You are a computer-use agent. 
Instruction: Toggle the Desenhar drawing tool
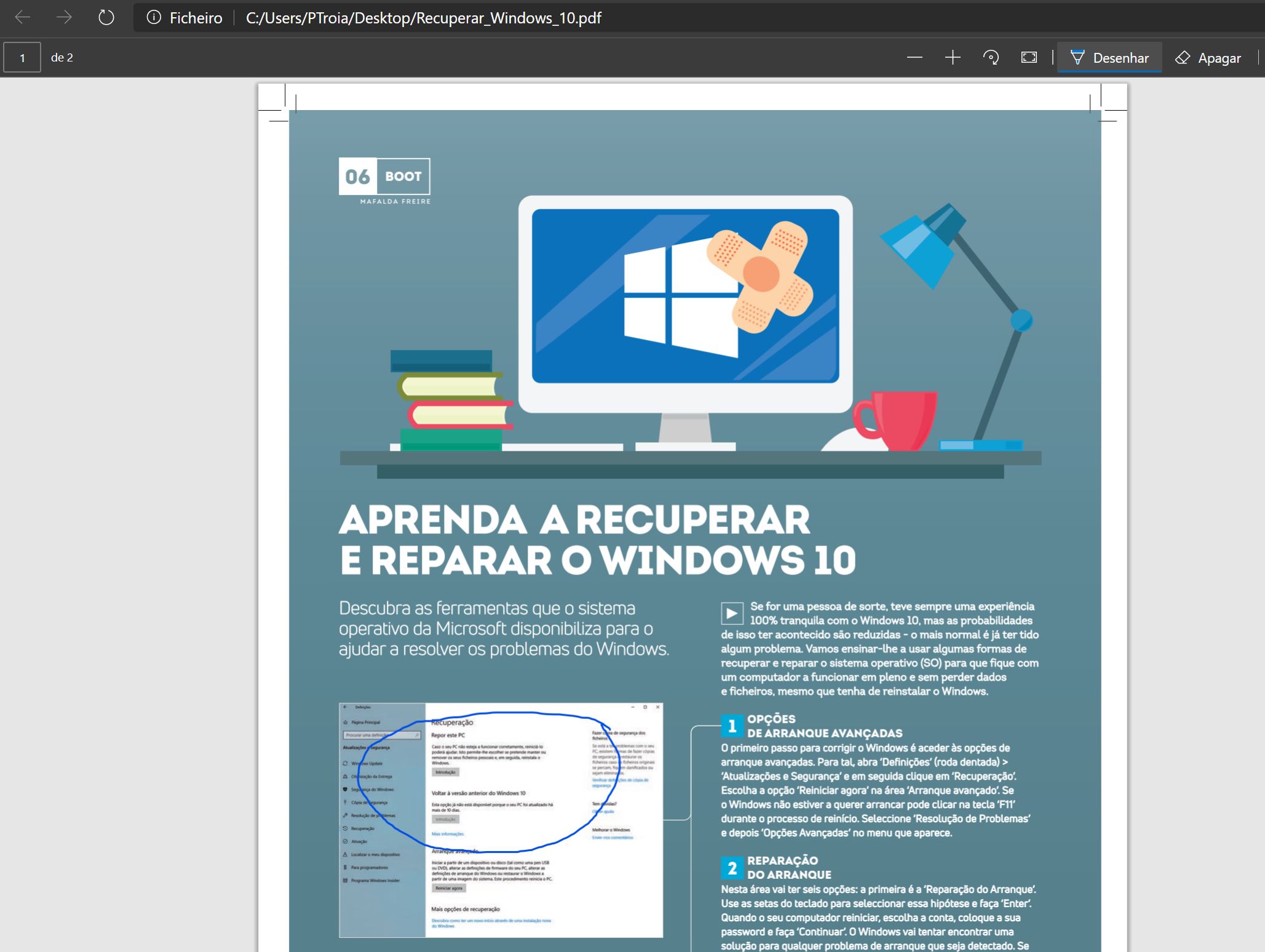coord(1109,58)
